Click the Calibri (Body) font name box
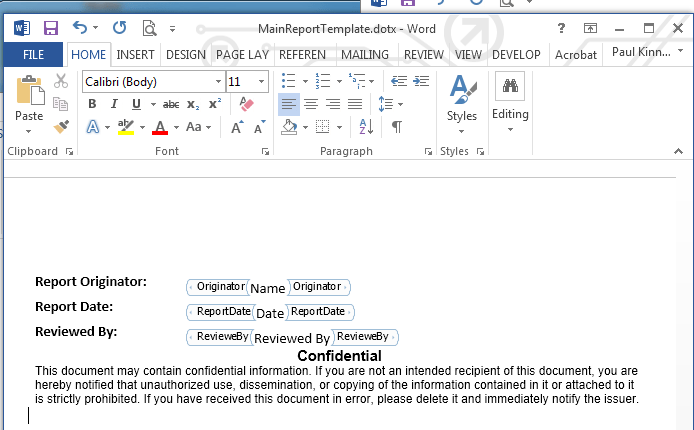 148,81
